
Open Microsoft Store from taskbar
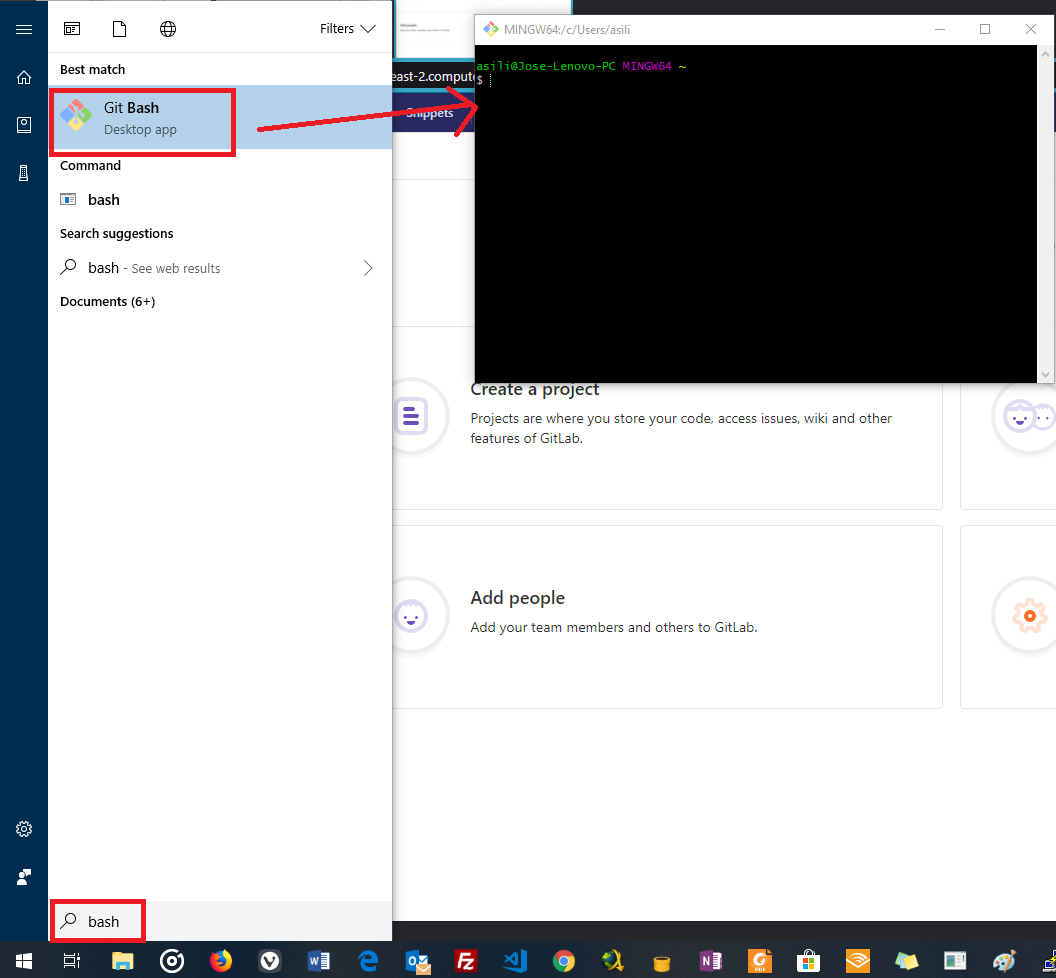pyautogui.click(x=808, y=960)
